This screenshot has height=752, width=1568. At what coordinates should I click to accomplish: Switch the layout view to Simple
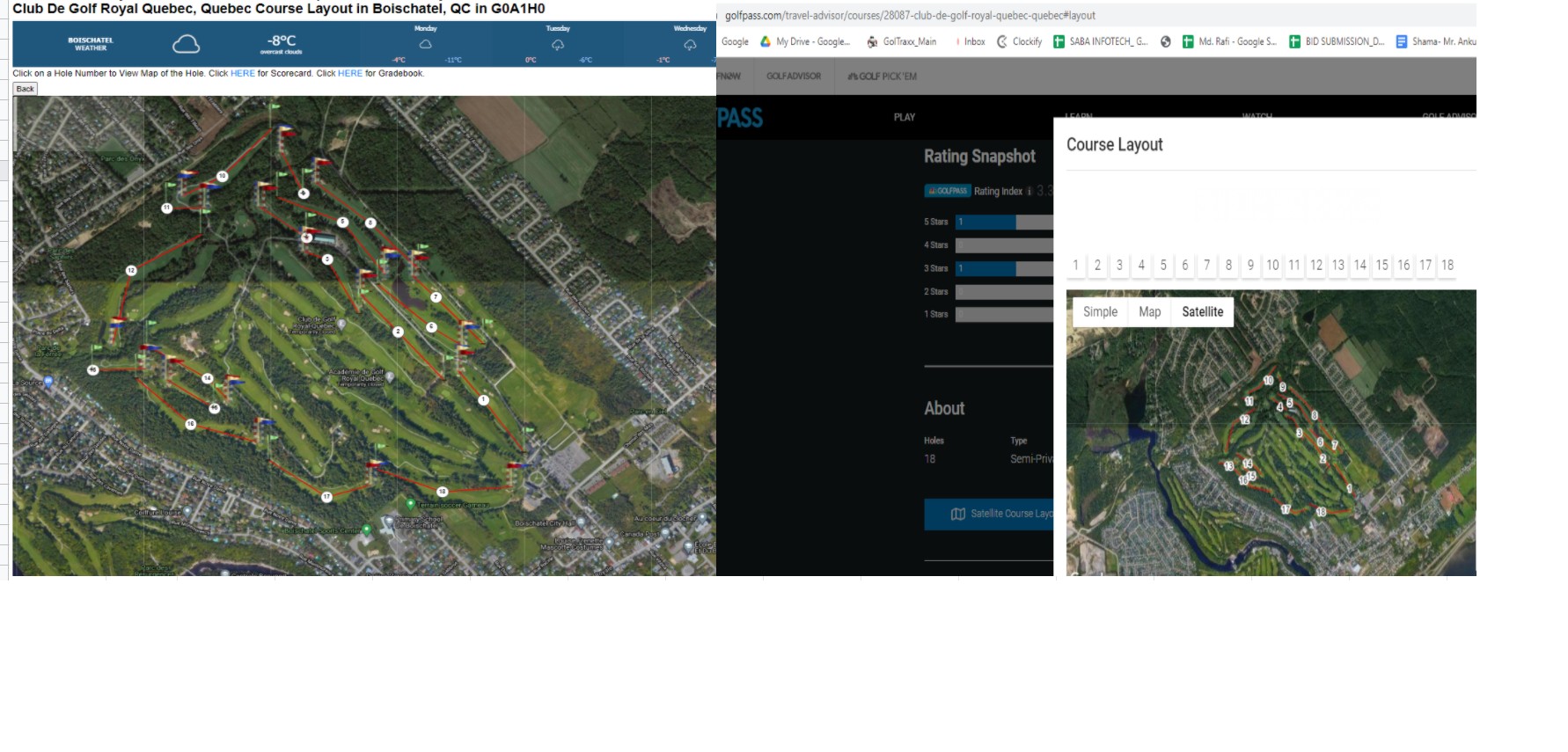click(x=1100, y=312)
